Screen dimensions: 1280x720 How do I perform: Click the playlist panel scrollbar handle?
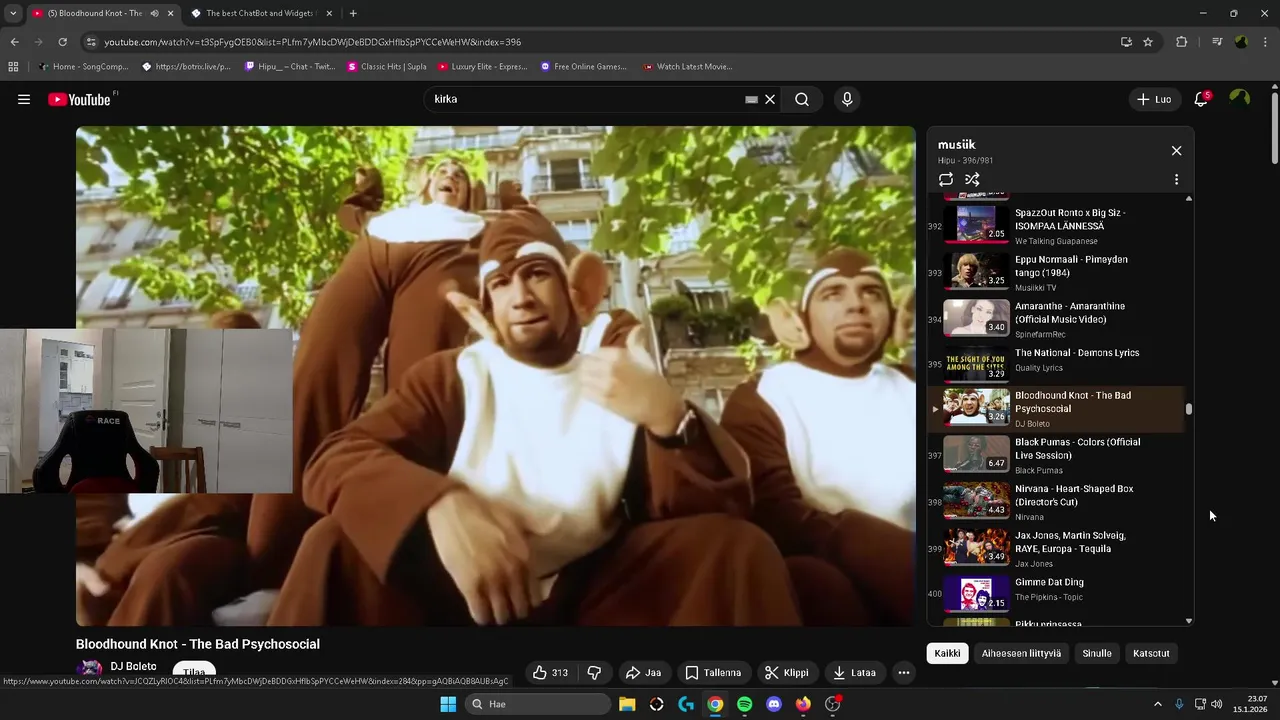tap(1189, 409)
